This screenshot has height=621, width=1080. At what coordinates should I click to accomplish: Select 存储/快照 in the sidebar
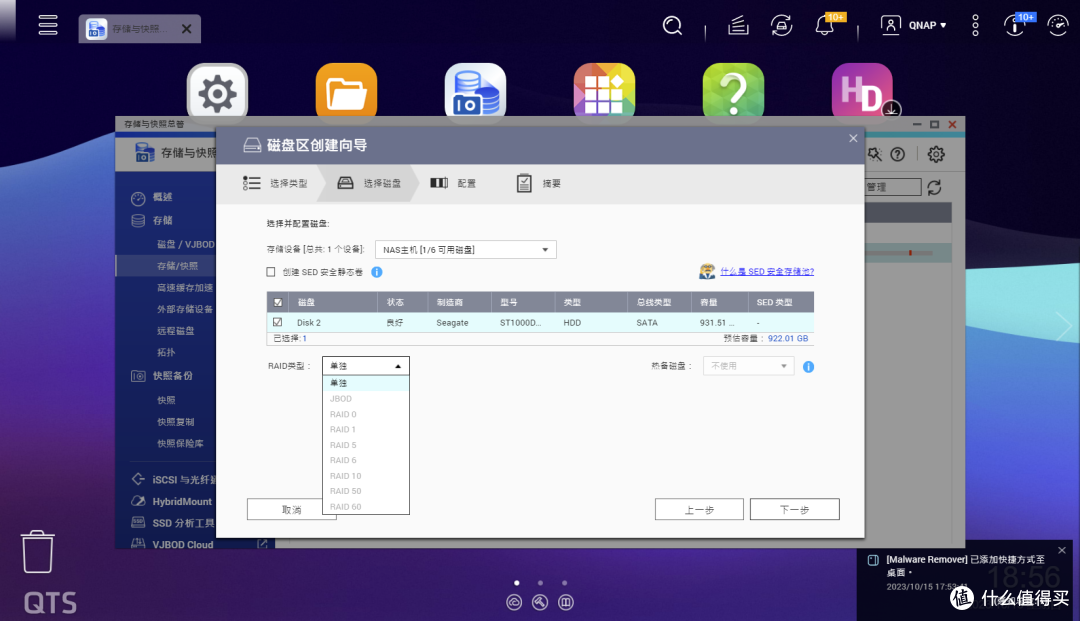pyautogui.click(x=177, y=266)
